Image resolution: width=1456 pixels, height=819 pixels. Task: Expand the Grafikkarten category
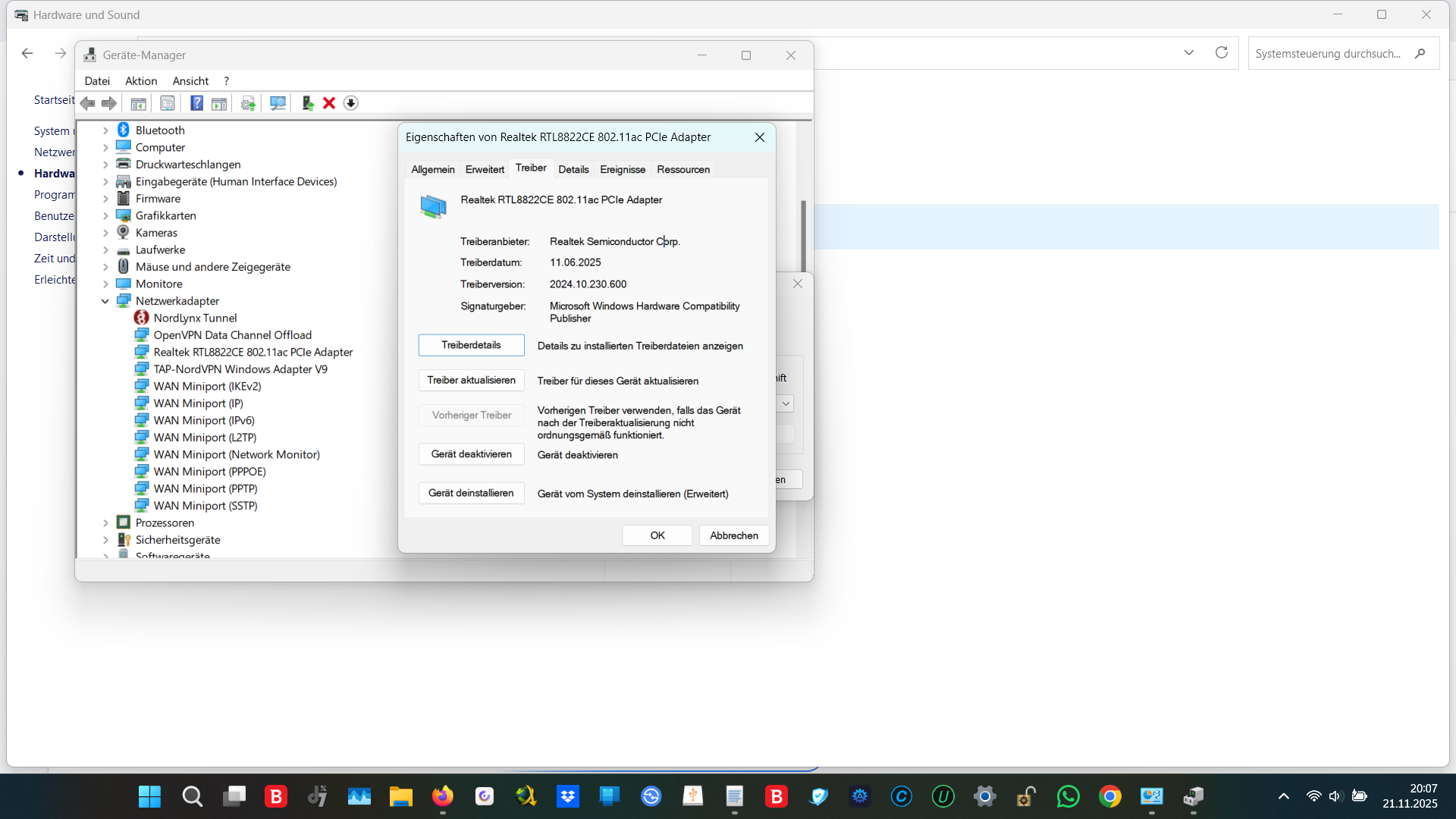tap(105, 216)
